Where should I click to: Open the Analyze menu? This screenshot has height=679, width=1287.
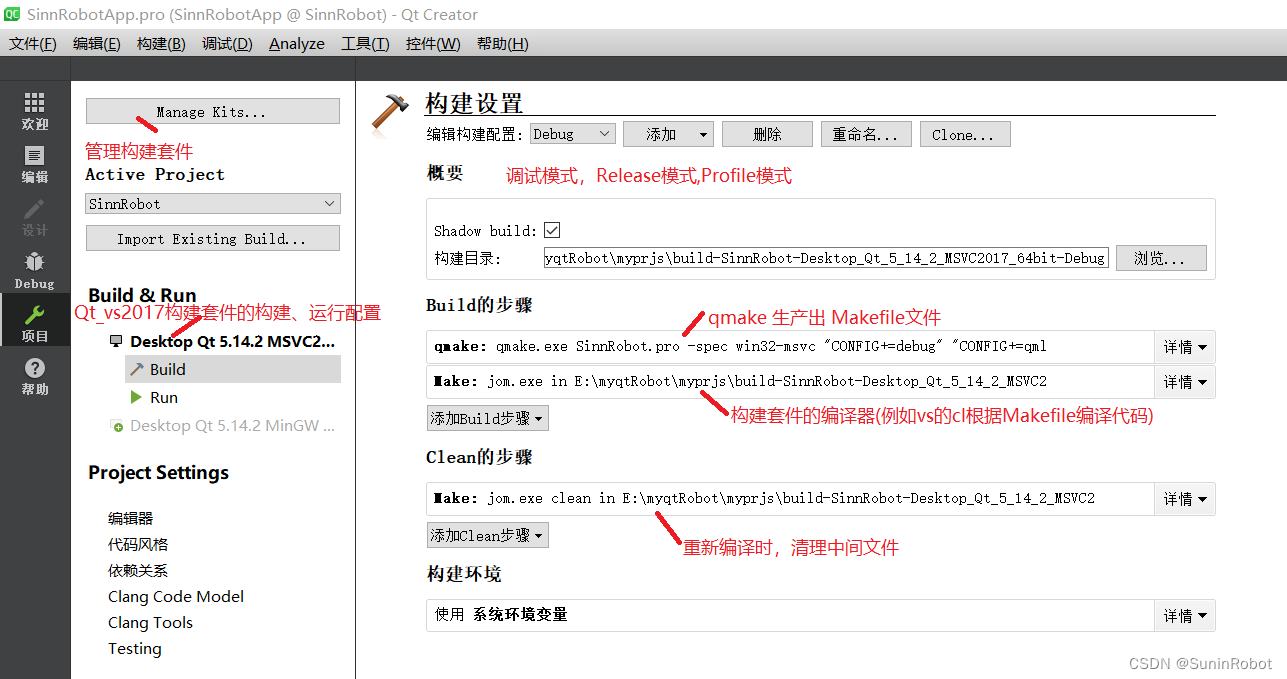297,43
